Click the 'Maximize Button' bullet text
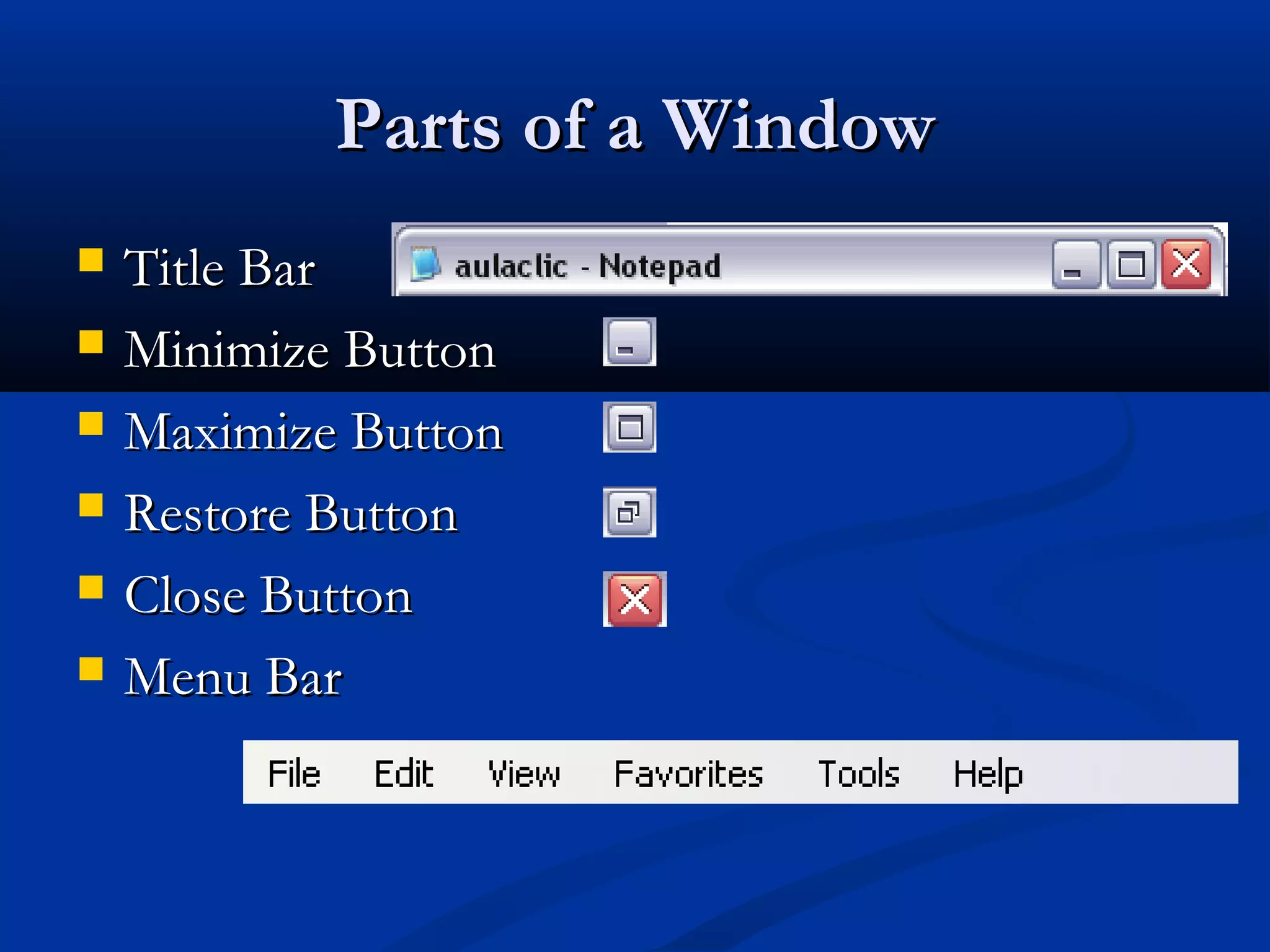 [x=314, y=431]
